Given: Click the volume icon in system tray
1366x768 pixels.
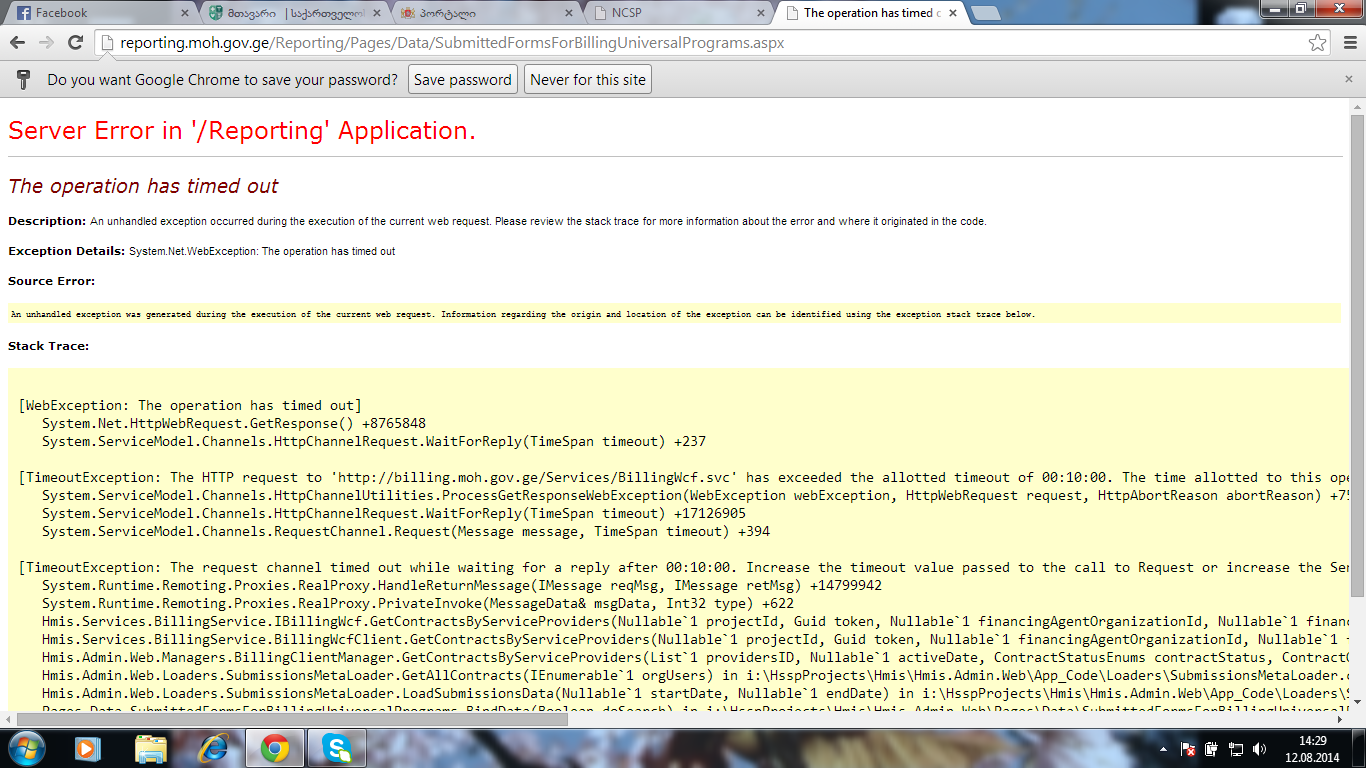Looking at the screenshot, I should [1259, 749].
